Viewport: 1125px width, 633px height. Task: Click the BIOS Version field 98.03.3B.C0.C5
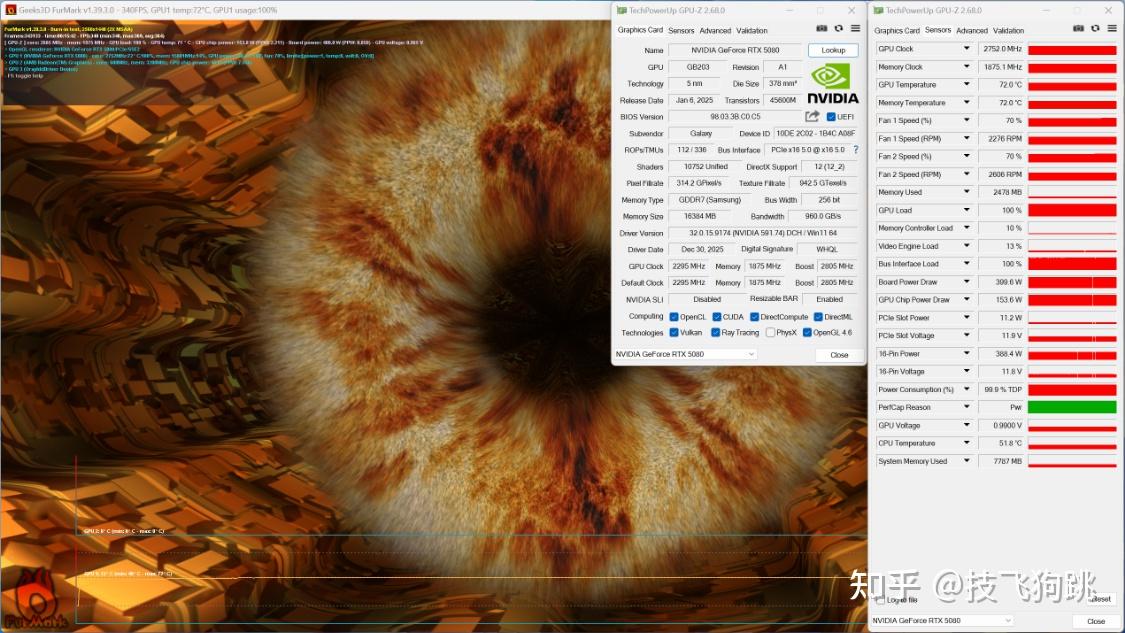(735, 116)
